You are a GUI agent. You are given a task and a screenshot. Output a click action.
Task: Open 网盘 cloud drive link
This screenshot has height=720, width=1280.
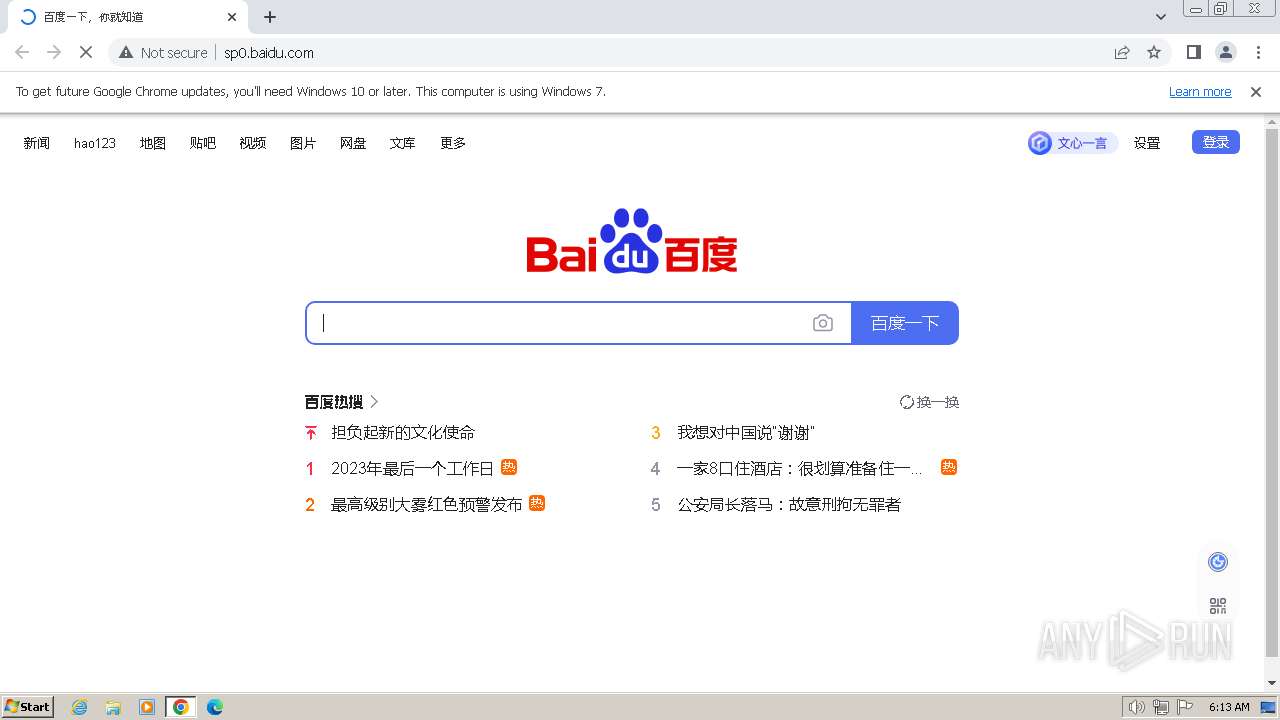pyautogui.click(x=353, y=143)
